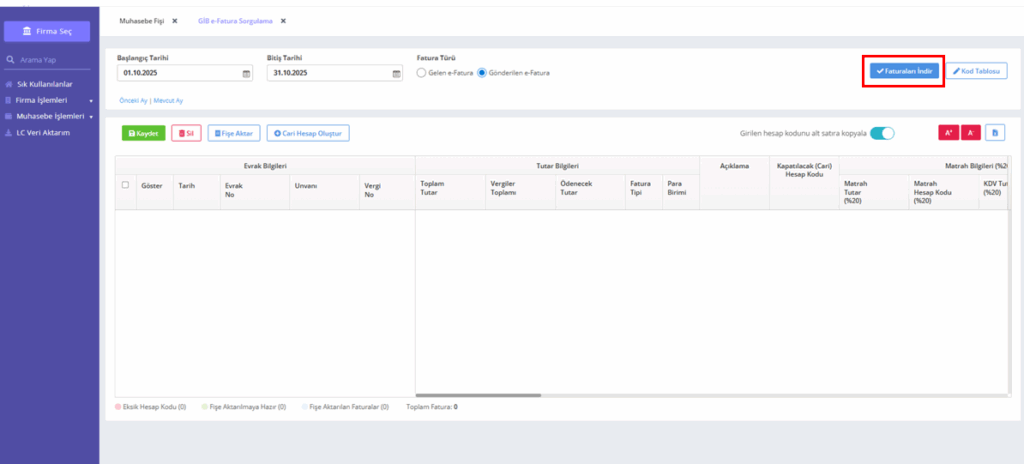
Task: Increase font size with A+ button
Action: click(x=948, y=133)
